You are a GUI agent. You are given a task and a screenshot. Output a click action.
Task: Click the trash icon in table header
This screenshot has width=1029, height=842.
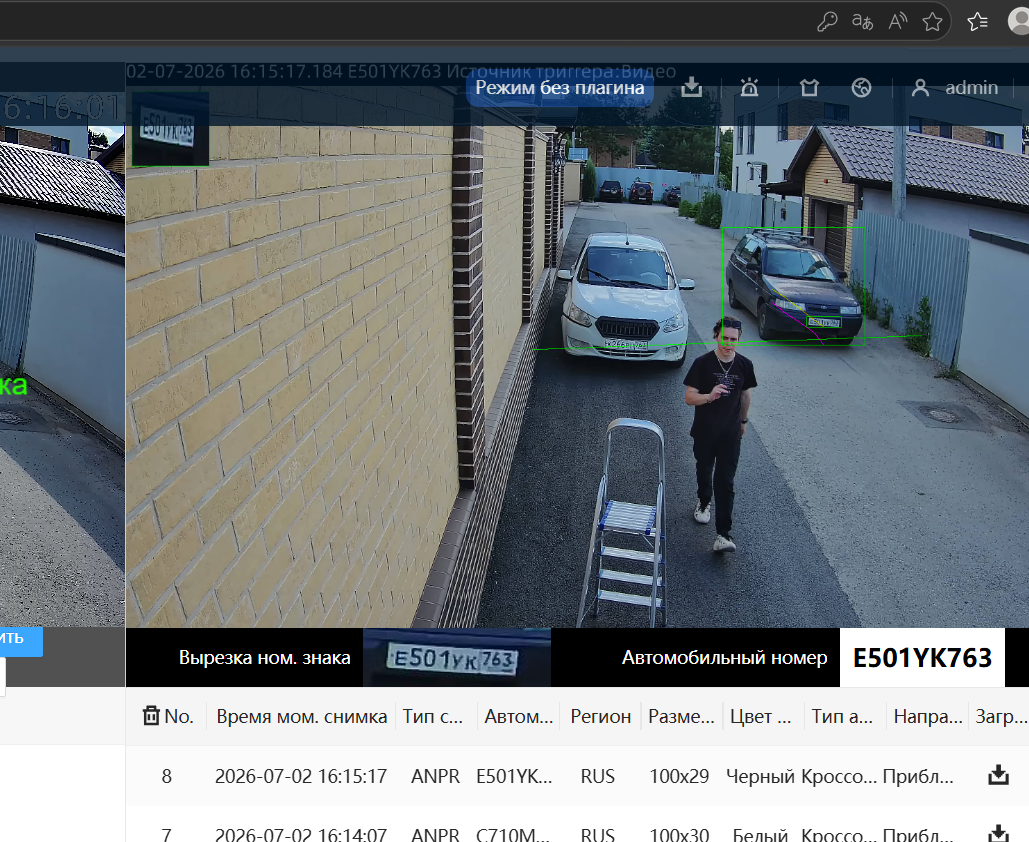(151, 715)
